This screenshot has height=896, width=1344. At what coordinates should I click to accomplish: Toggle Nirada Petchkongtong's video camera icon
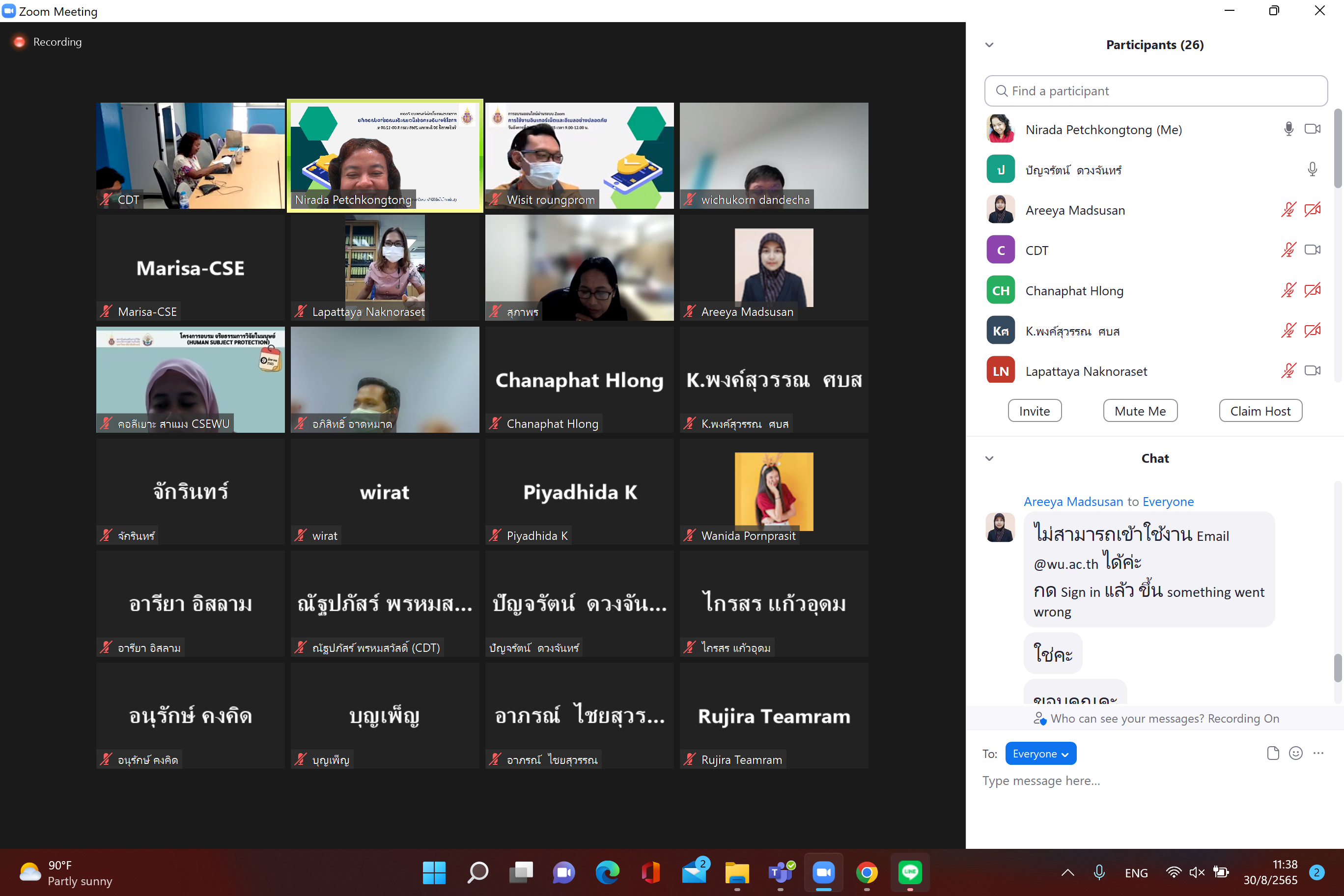click(x=1312, y=129)
